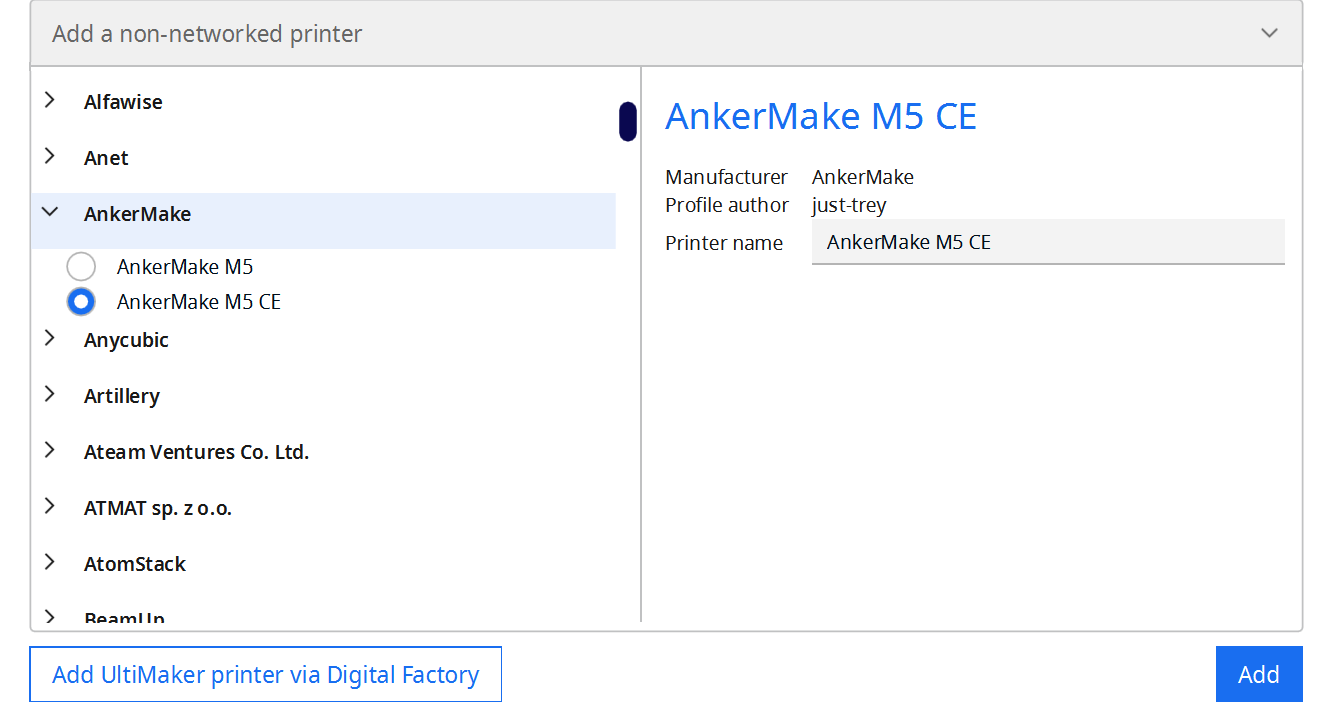Select the AnkerMake M5 CE printer
This screenshot has width=1319, height=718.
198,301
